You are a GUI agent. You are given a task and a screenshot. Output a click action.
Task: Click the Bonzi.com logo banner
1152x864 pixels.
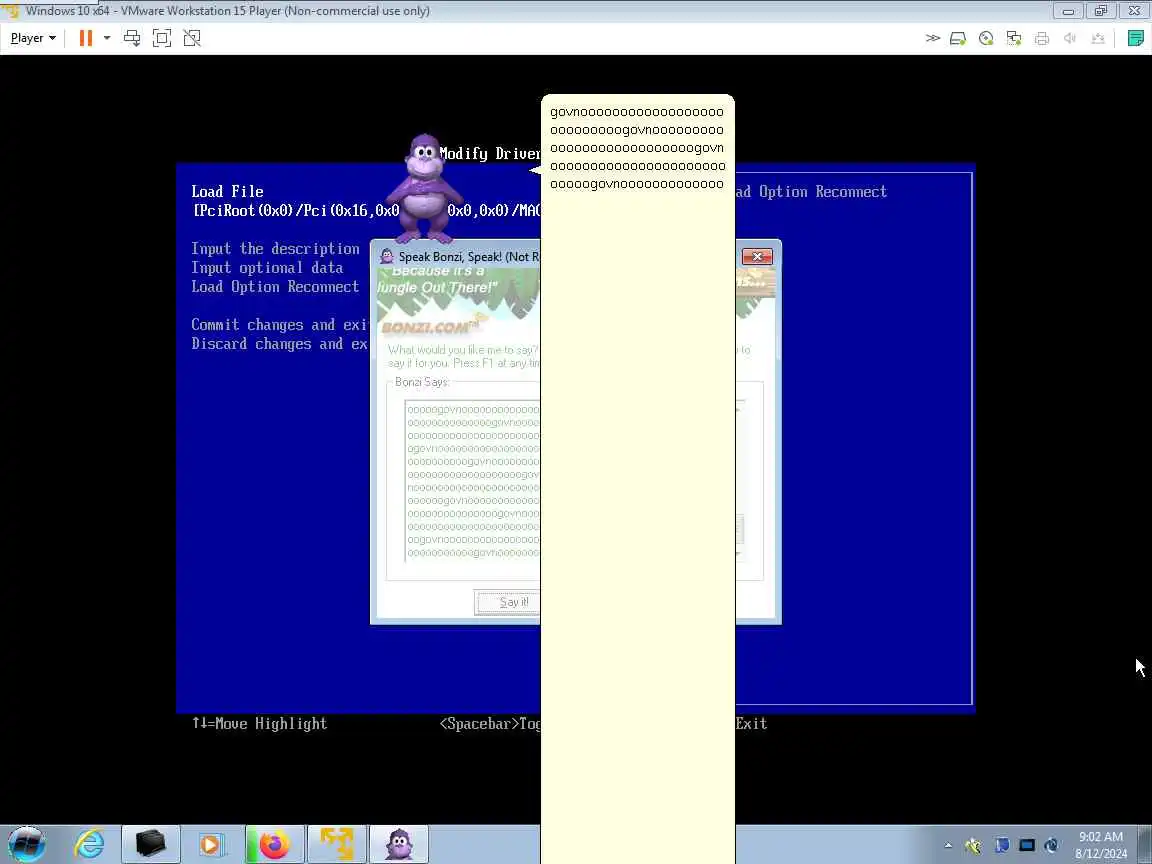point(430,327)
